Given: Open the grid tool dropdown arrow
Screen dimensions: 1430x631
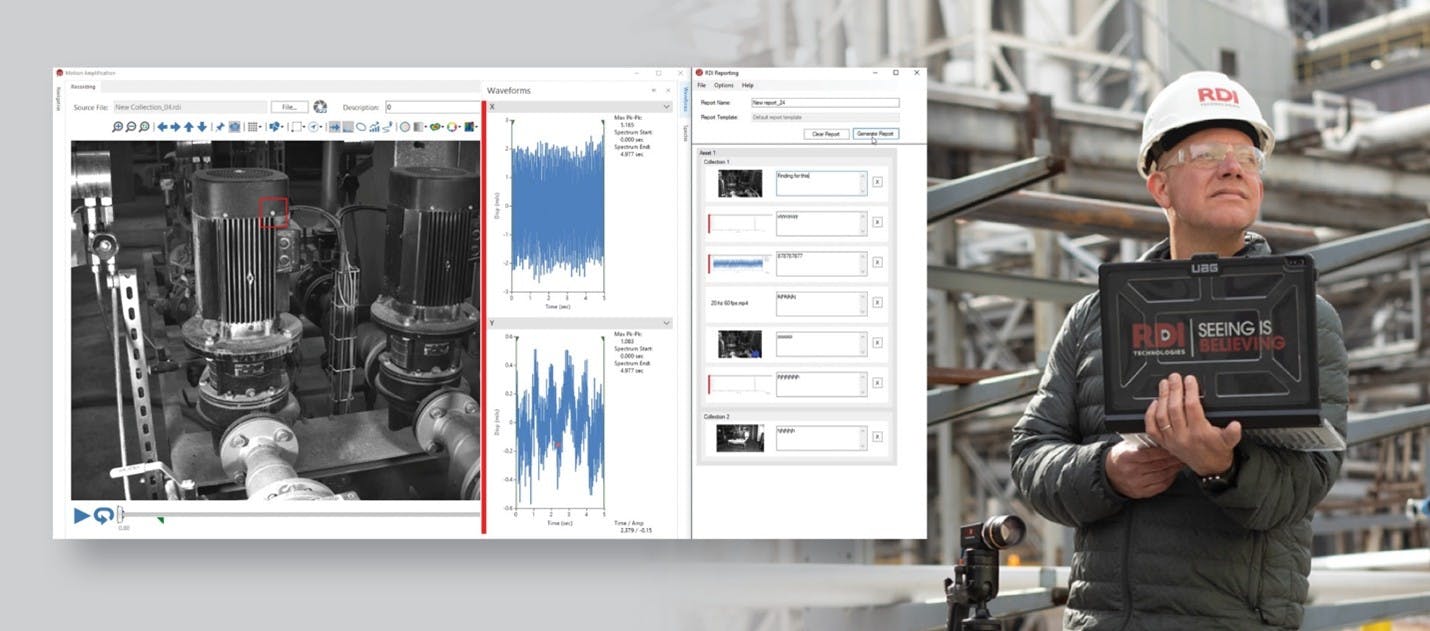Looking at the screenshot, I should click(260, 128).
